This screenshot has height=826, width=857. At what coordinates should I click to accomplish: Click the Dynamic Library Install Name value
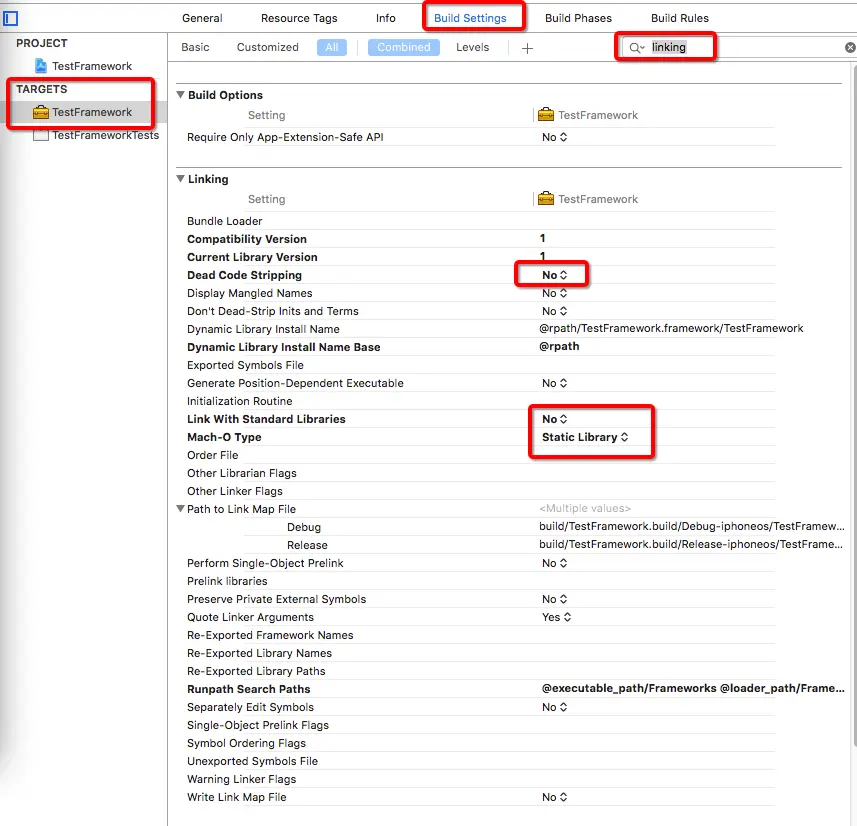[x=671, y=328]
